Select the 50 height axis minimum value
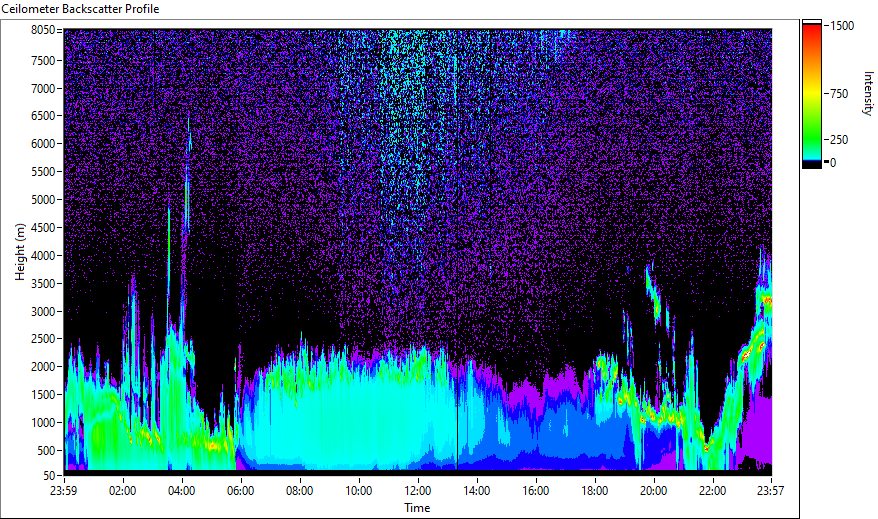The height and width of the screenshot is (519, 878). tap(49, 476)
